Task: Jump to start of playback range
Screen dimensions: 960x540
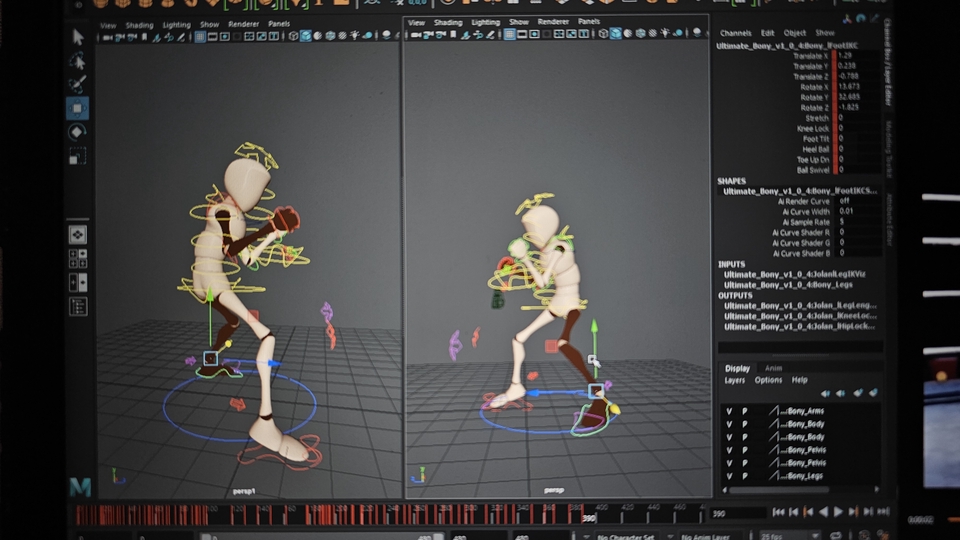Action: (778, 512)
